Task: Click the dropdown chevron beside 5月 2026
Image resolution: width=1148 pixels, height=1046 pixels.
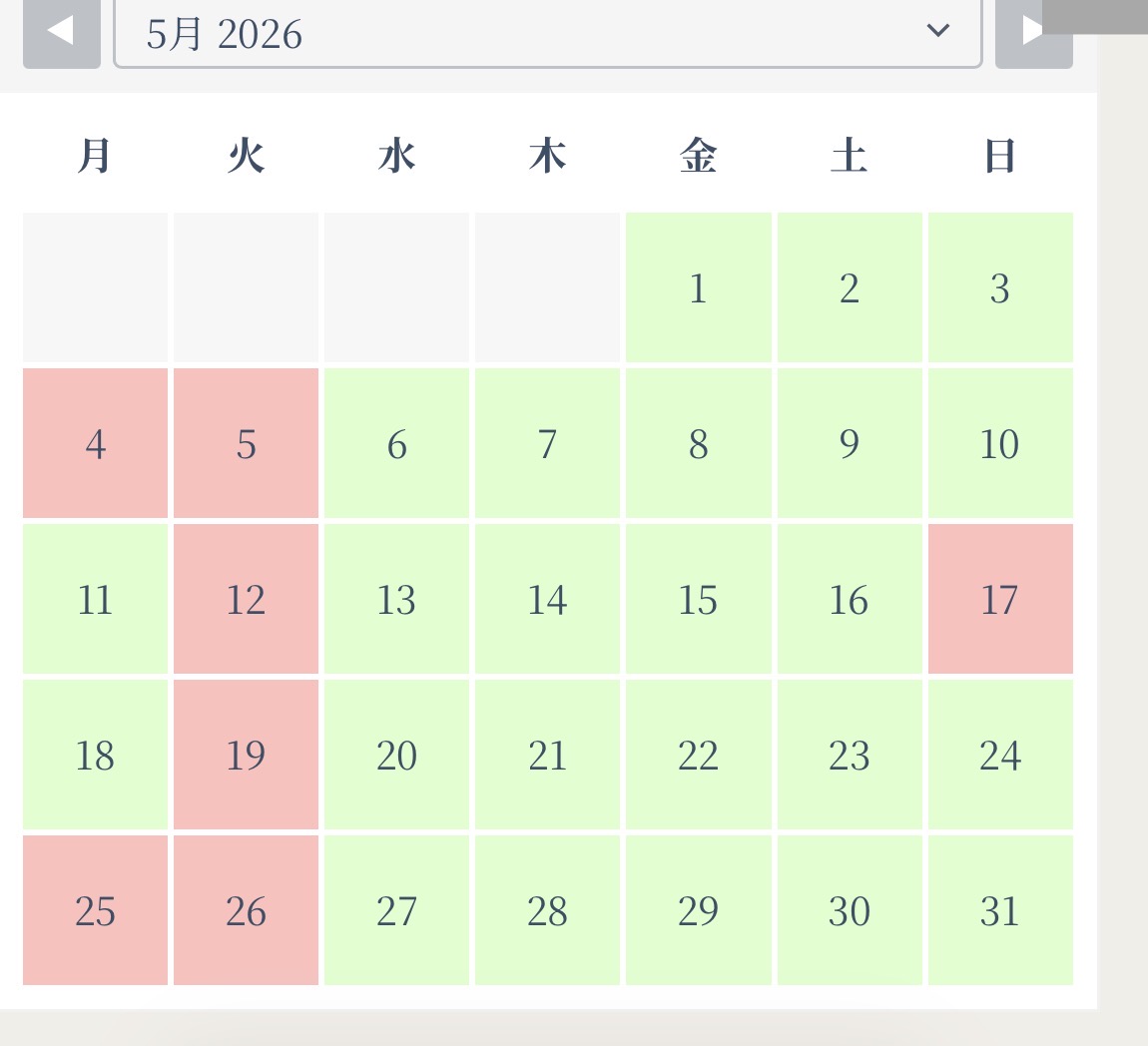Action: (938, 30)
